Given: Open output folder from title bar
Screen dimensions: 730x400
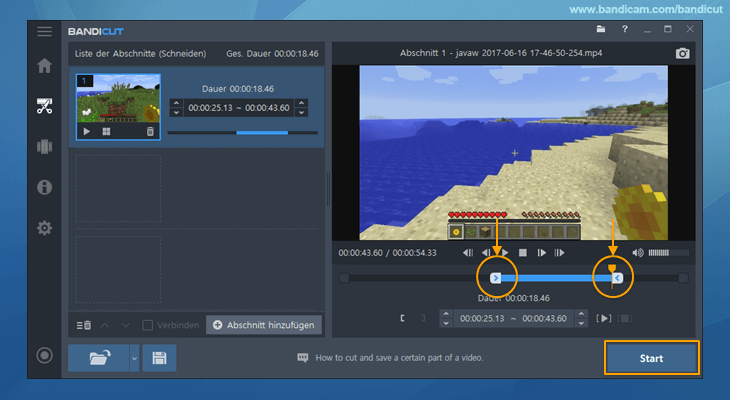Looking at the screenshot, I should pyautogui.click(x=601, y=29).
